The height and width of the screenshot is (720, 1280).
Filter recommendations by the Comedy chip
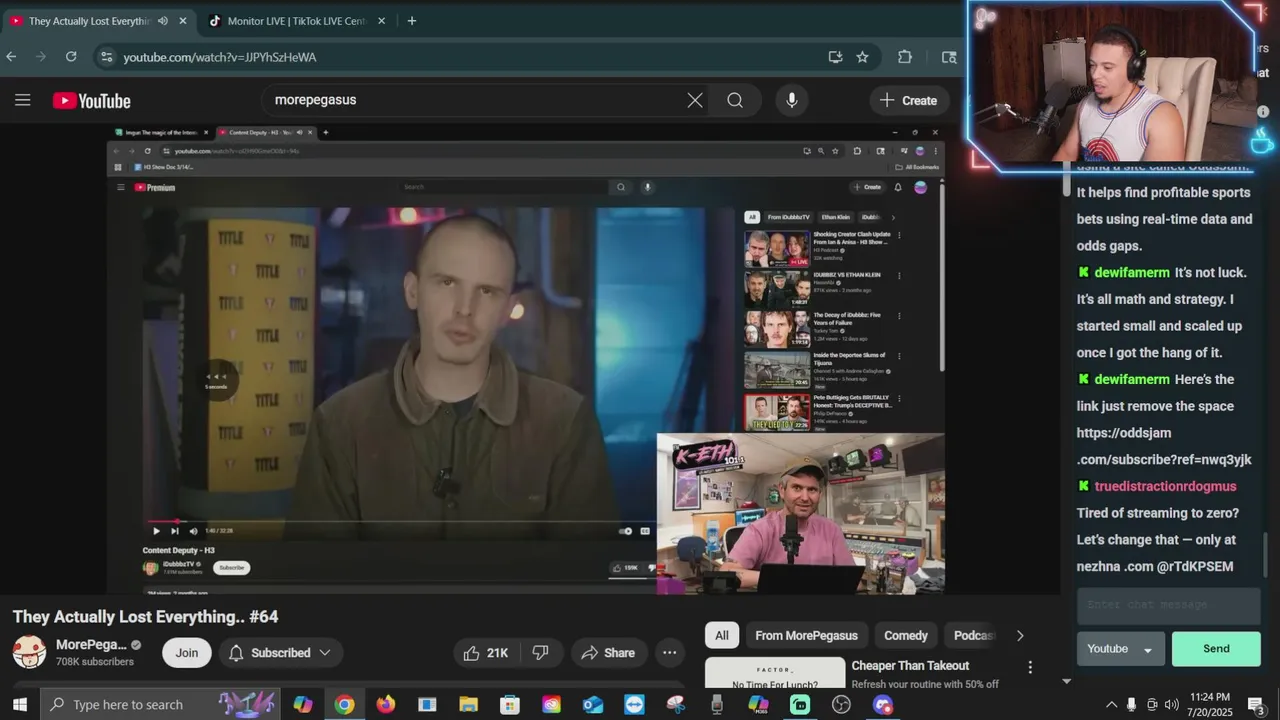(x=906, y=636)
